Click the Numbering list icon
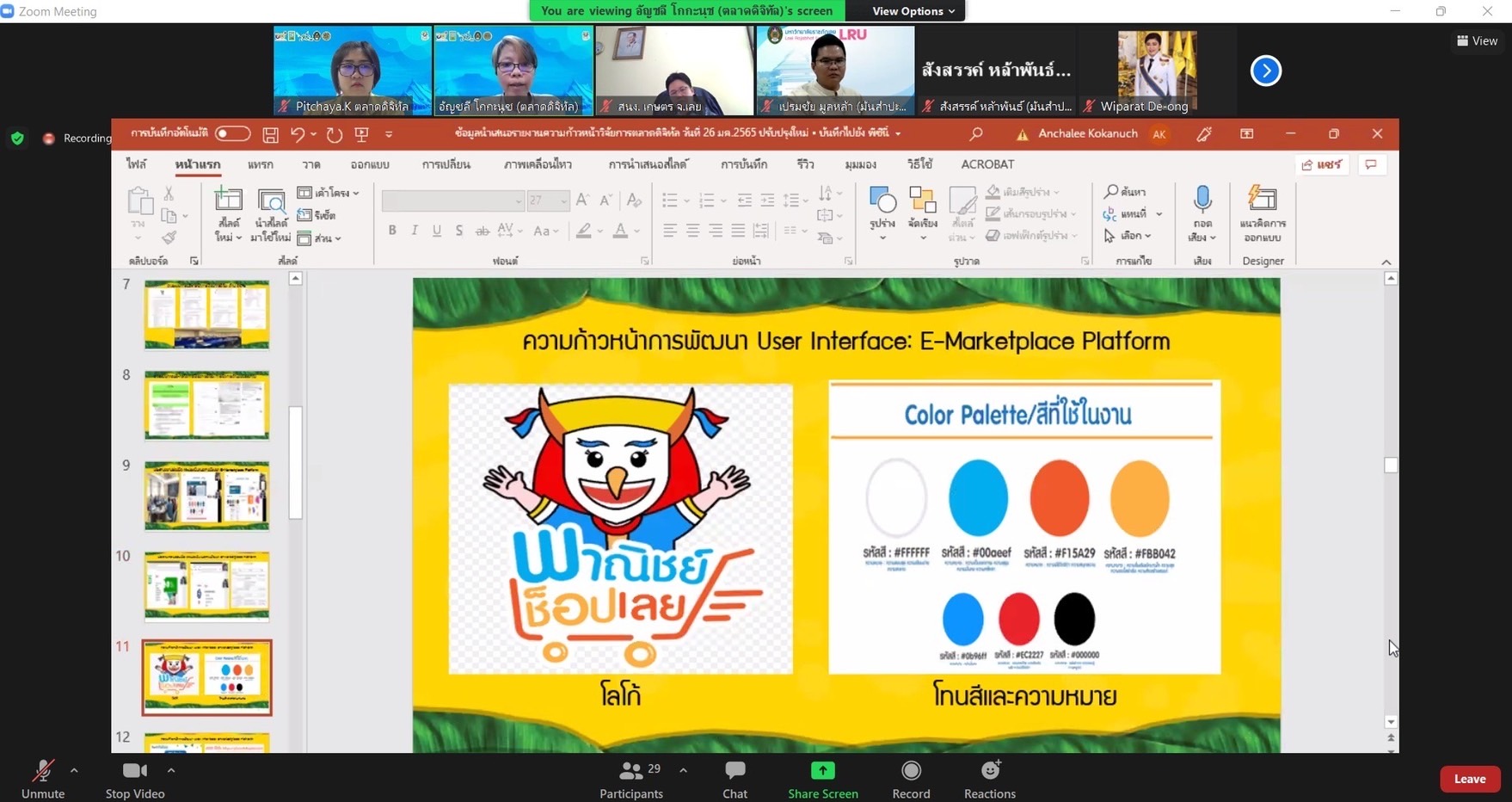Screen dimensions: 1512x802 (x=707, y=200)
